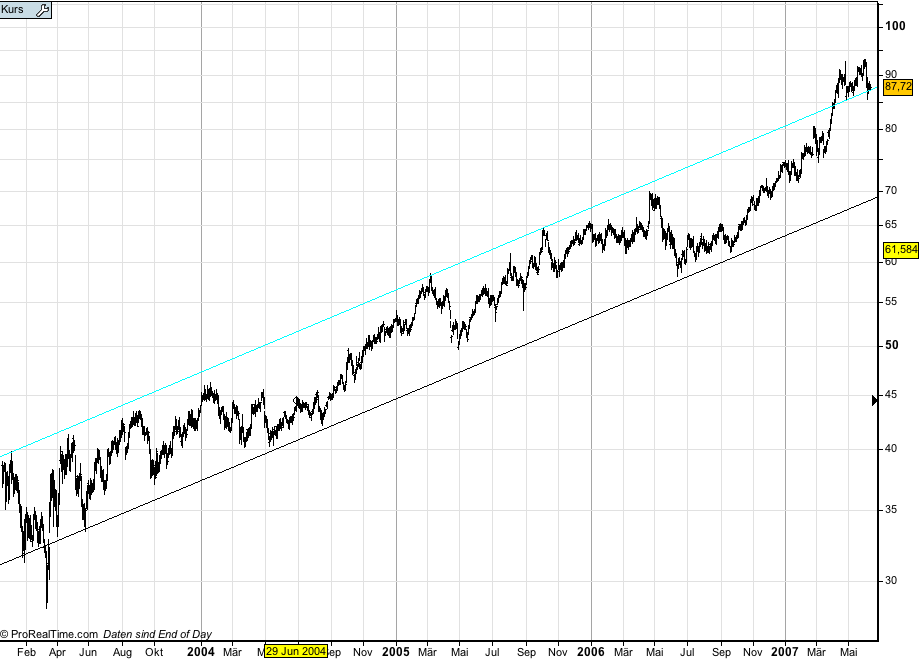The height and width of the screenshot is (659, 920).
Task: Click the 70 price axis label
Action: 891,191
